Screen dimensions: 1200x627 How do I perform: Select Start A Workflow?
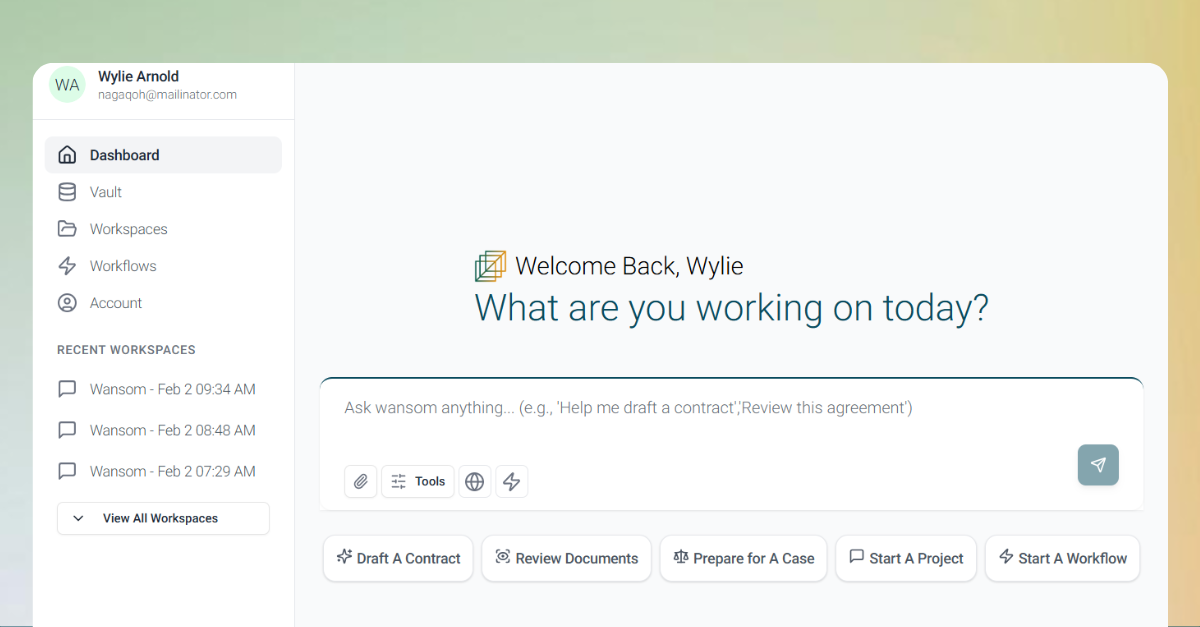(x=1063, y=558)
